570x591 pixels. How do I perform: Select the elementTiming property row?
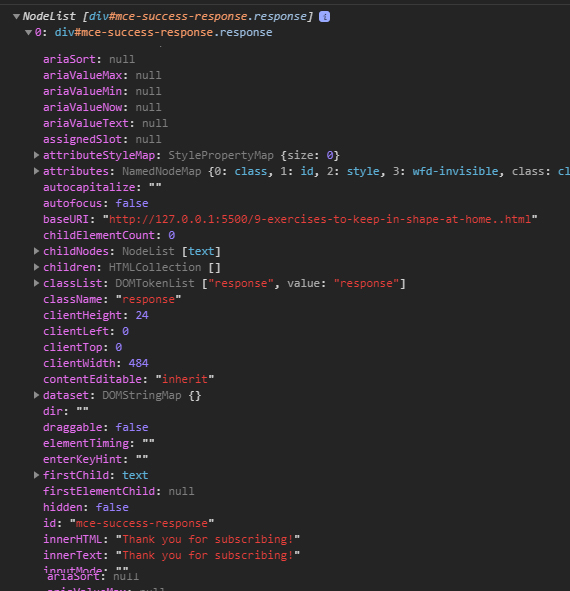pyautogui.click(x=98, y=443)
